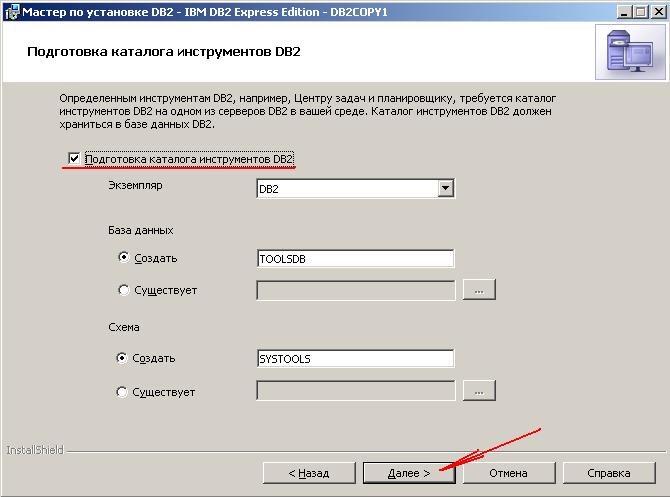
Task: Proceed with the 'Далее >' button
Action: click(x=409, y=473)
